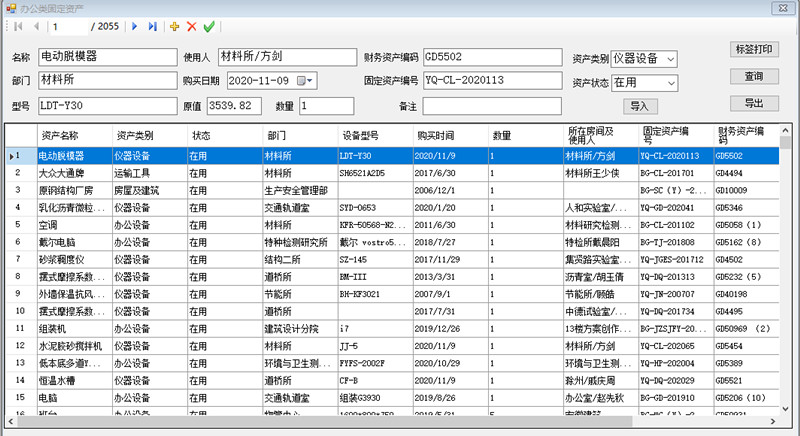
Task: Move to the next record
Action: 135,27
